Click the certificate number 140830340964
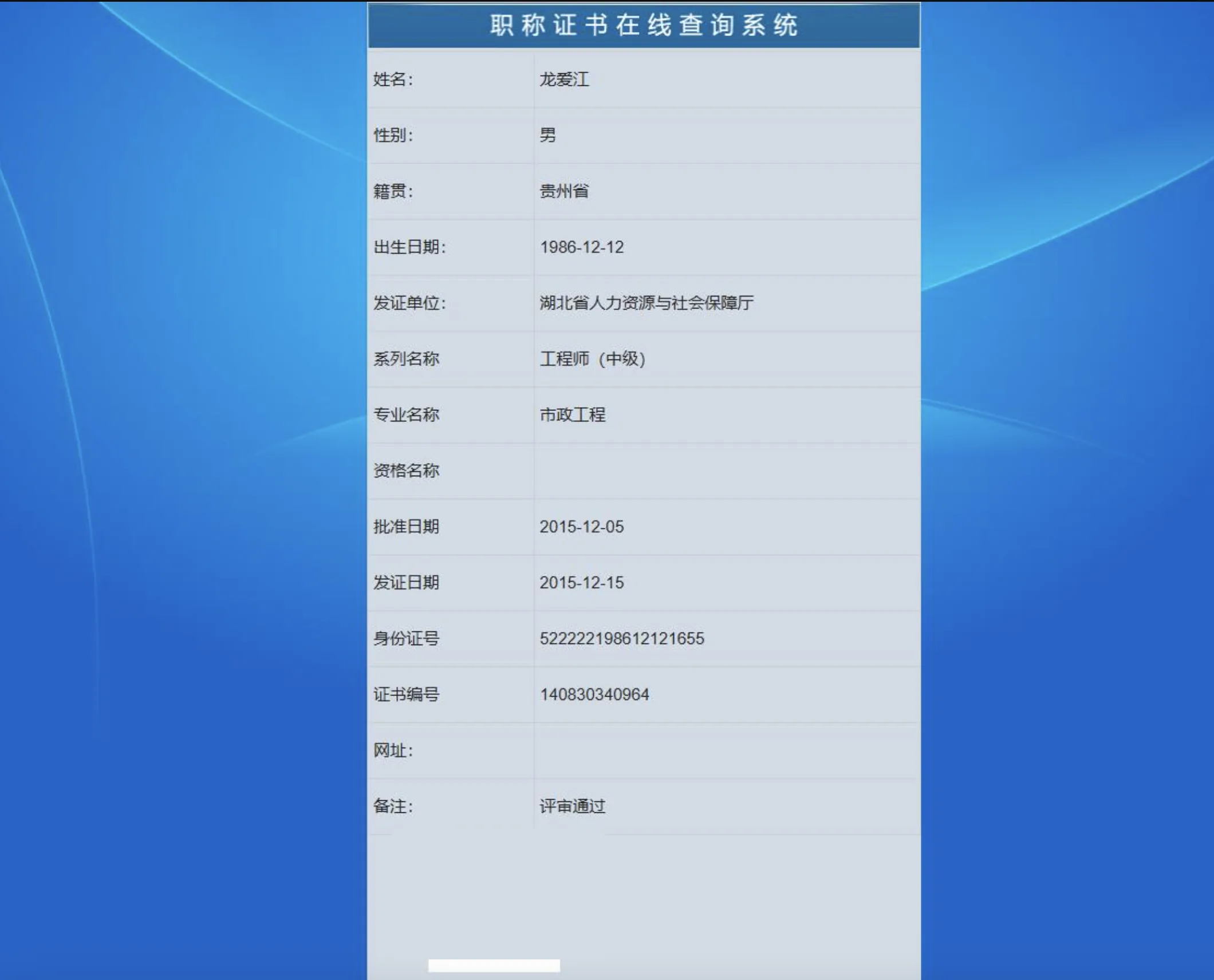Image resolution: width=1214 pixels, height=980 pixels. point(594,694)
